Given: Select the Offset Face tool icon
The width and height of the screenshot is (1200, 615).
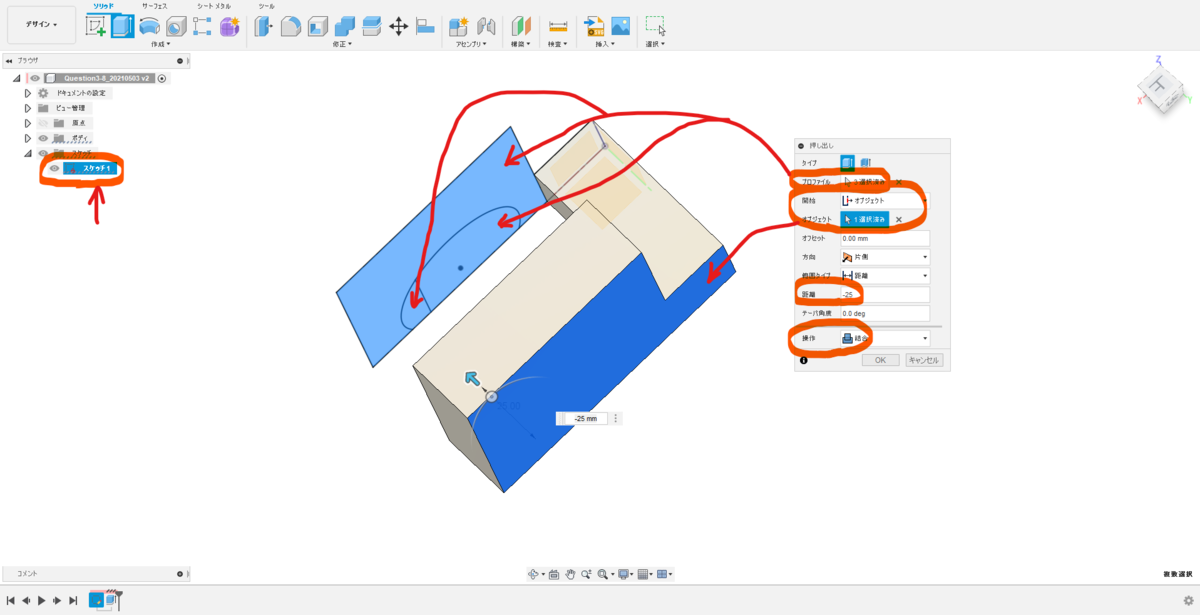Looking at the screenshot, I should (x=371, y=27).
